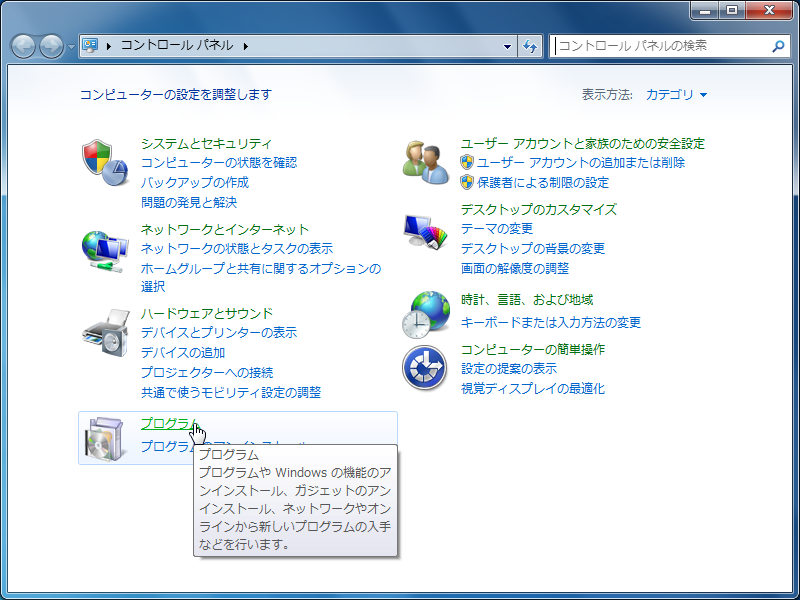Screen dimensions: 800x600
Task: Open デバイスとプリンターの表示
Action: (219, 333)
